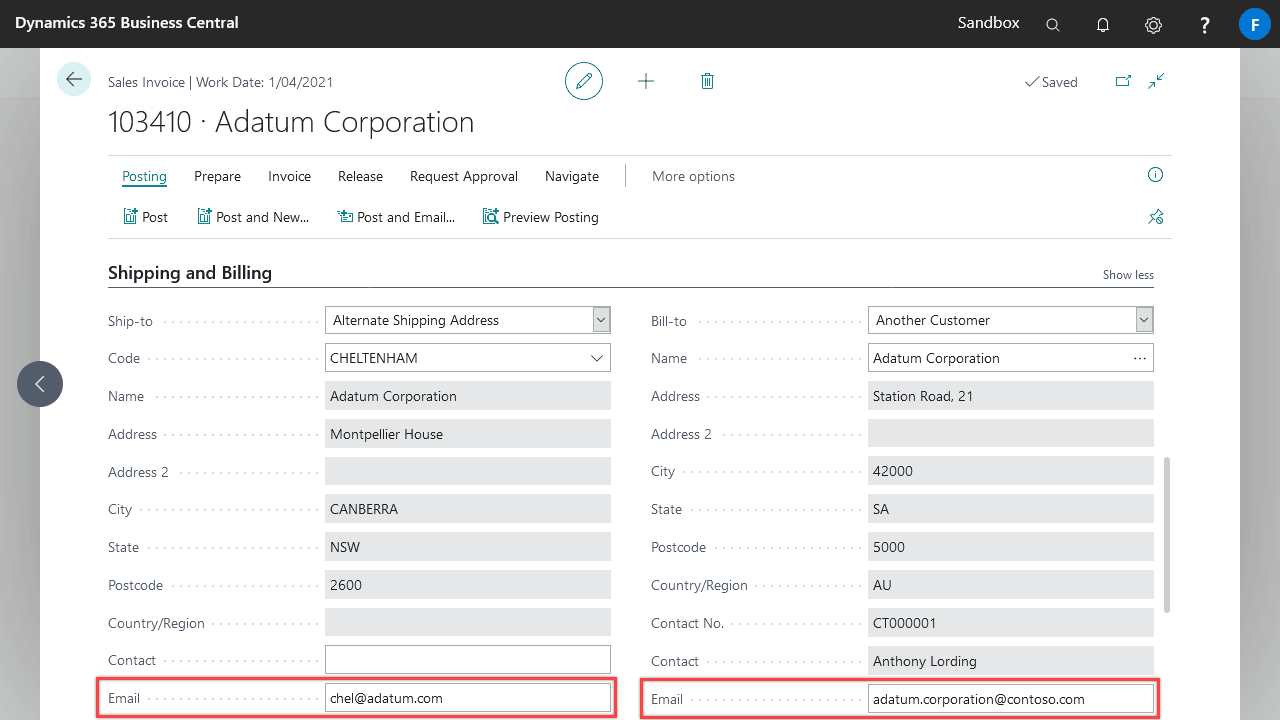Click Bill-to City value 42000
The height and width of the screenshot is (720, 1280).
click(1011, 471)
